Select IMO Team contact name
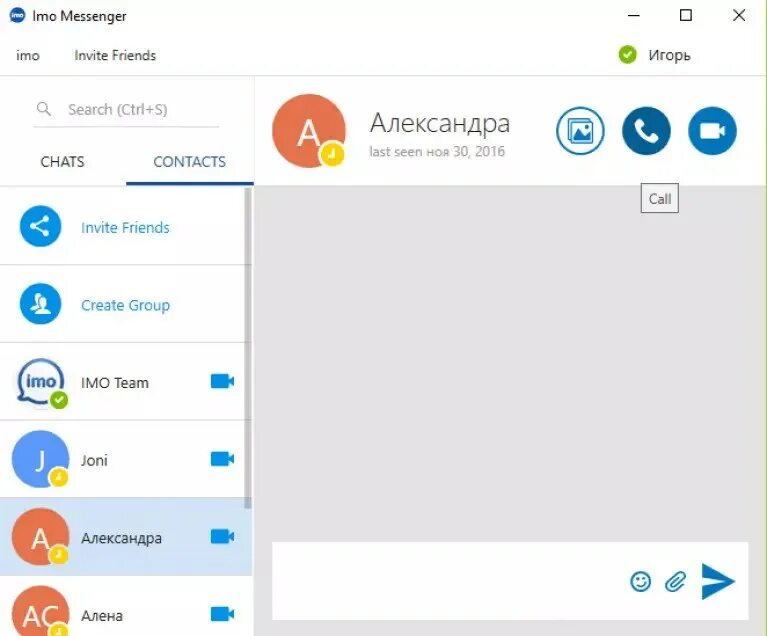This screenshot has height=636, width=767. pyautogui.click(x=115, y=383)
